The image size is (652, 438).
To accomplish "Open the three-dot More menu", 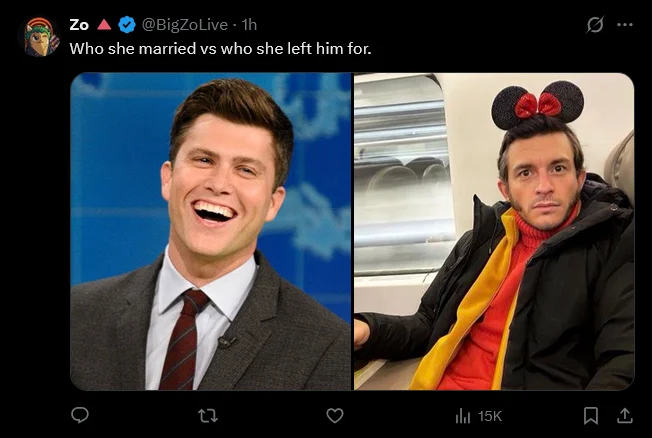I will (x=626, y=25).
